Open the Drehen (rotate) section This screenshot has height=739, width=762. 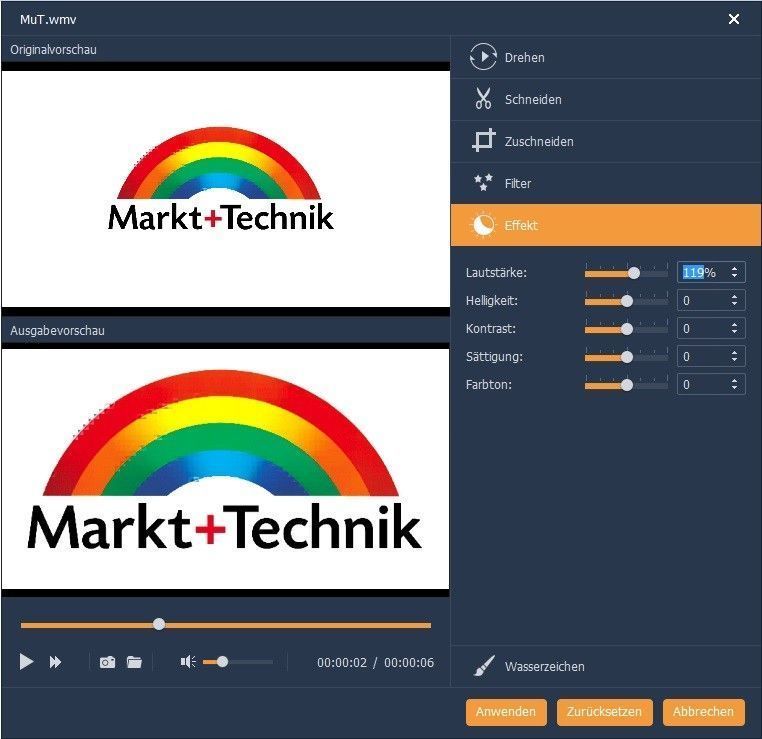(x=606, y=57)
